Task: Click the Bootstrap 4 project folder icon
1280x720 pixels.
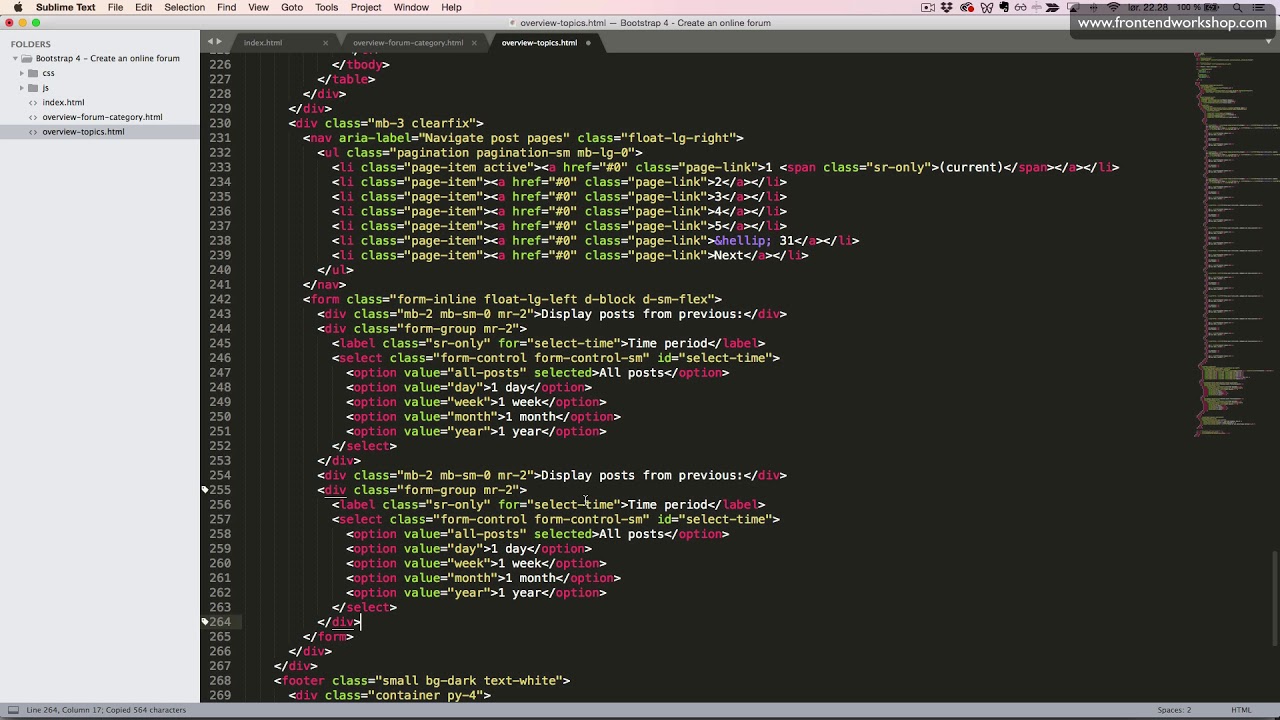Action: [x=28, y=58]
